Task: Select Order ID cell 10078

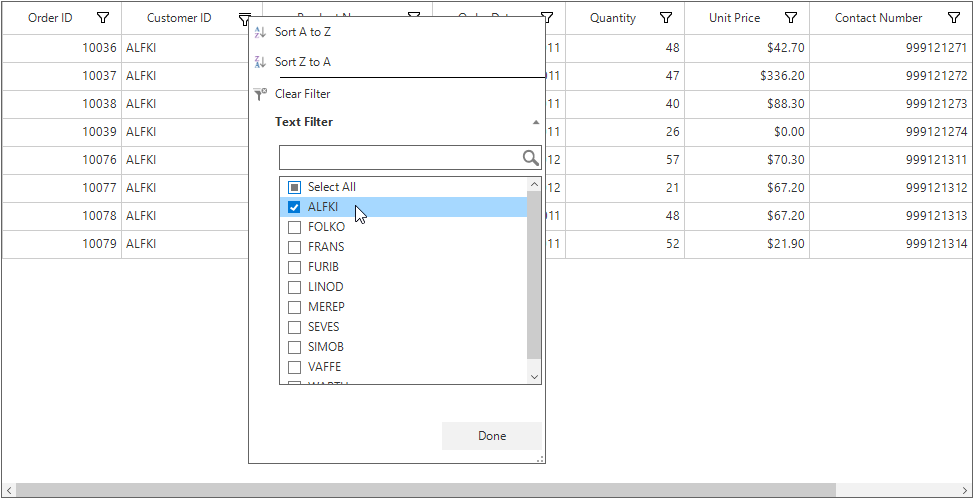Action: point(61,216)
